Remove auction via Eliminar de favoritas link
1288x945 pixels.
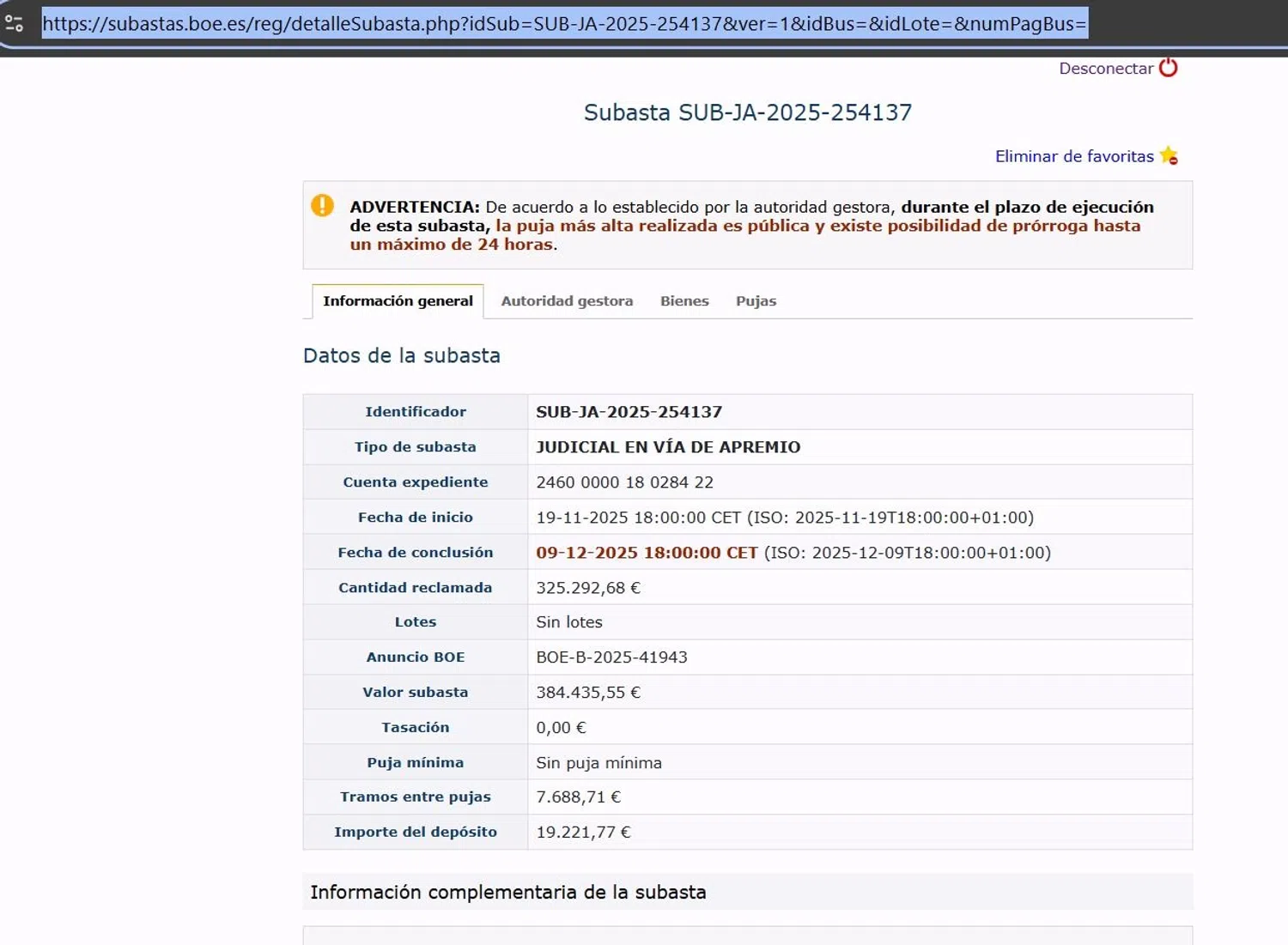coord(1073,156)
